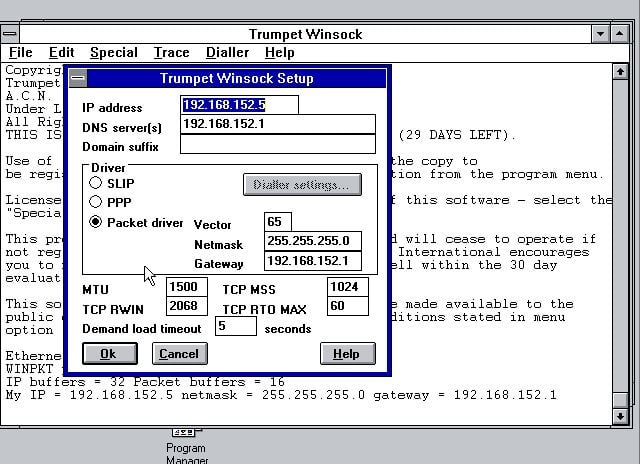Click the Vector field showing 65

tap(278, 222)
